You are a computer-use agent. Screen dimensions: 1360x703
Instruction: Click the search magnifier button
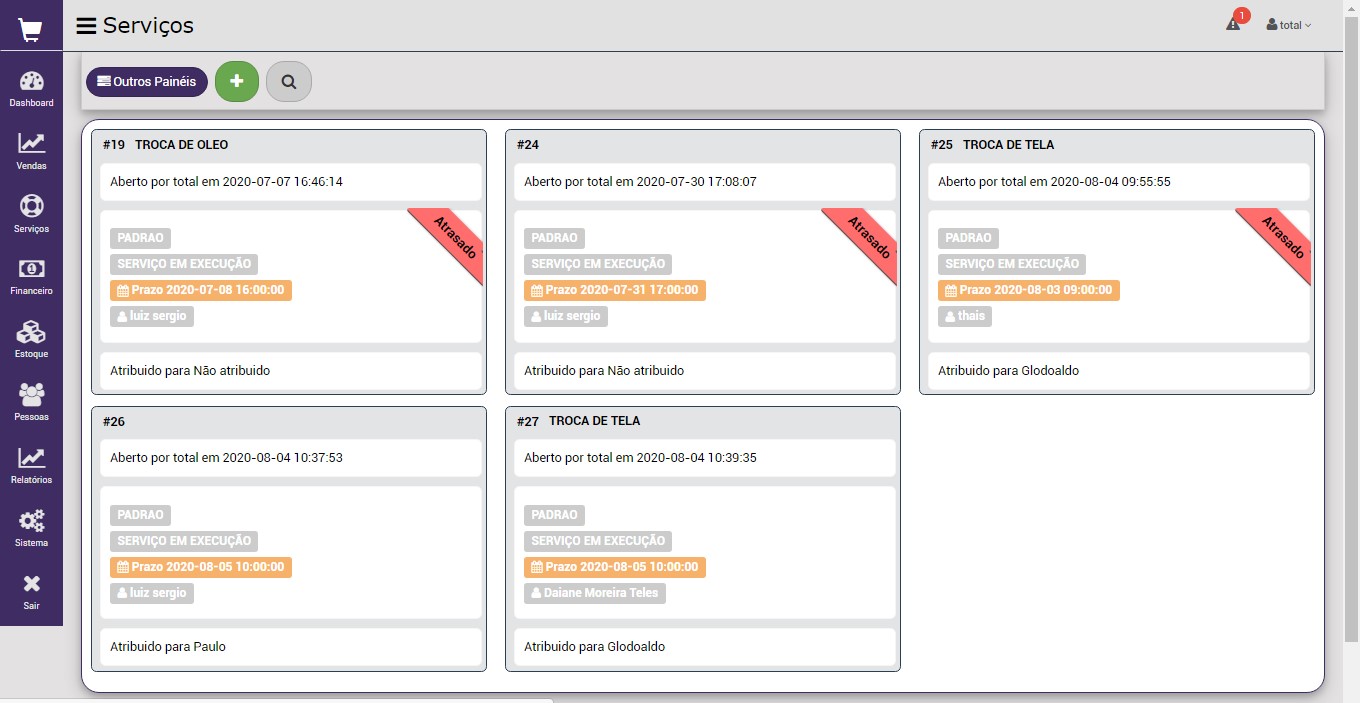point(289,82)
